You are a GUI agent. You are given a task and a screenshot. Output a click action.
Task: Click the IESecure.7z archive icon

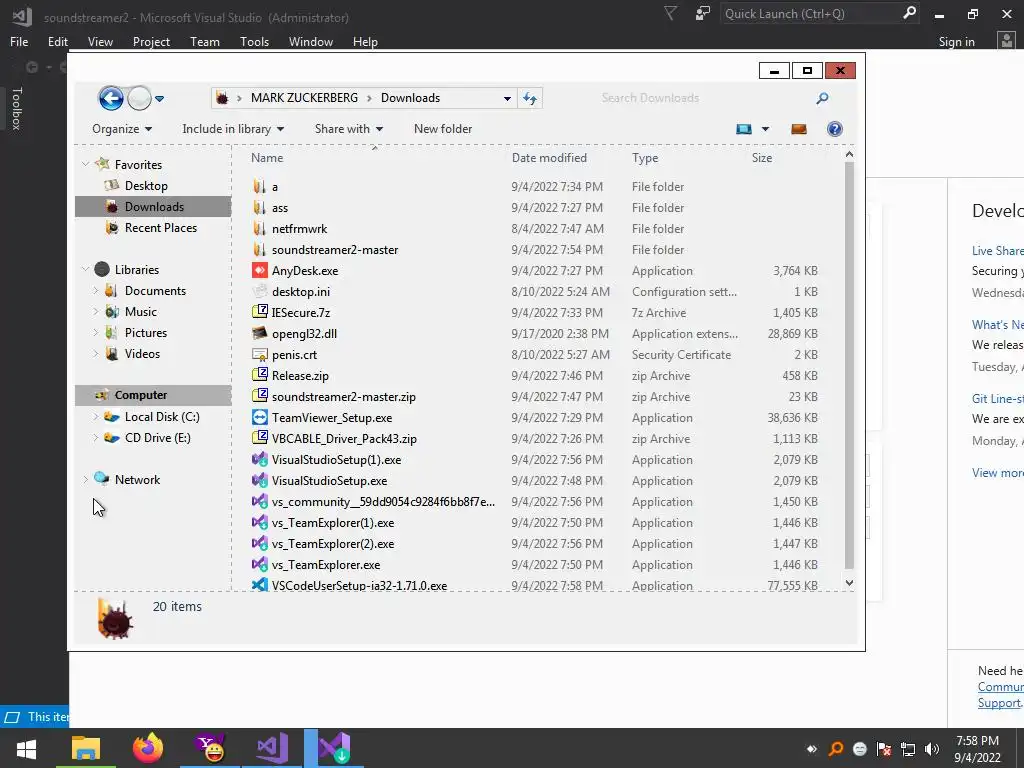click(x=260, y=312)
